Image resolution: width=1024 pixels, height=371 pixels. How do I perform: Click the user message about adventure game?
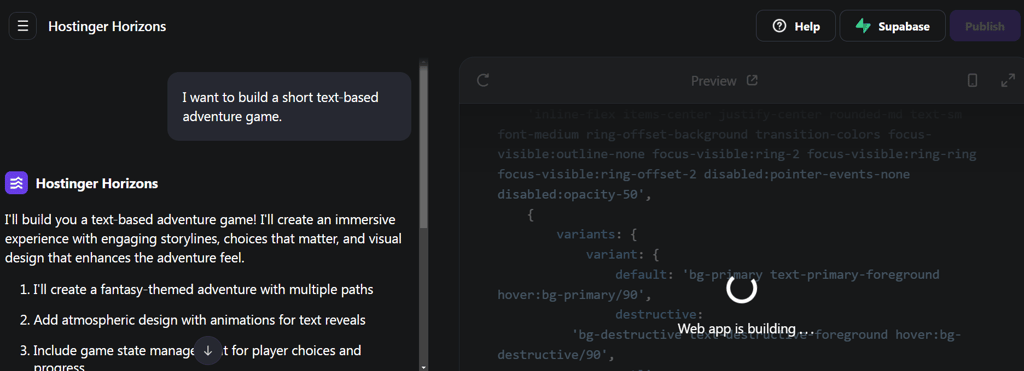tap(289, 106)
